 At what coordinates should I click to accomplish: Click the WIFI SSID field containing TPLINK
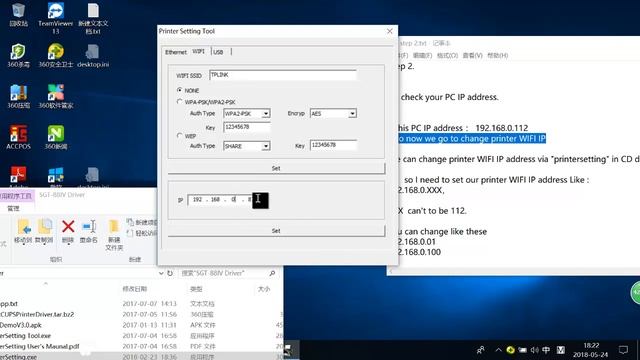coord(283,75)
